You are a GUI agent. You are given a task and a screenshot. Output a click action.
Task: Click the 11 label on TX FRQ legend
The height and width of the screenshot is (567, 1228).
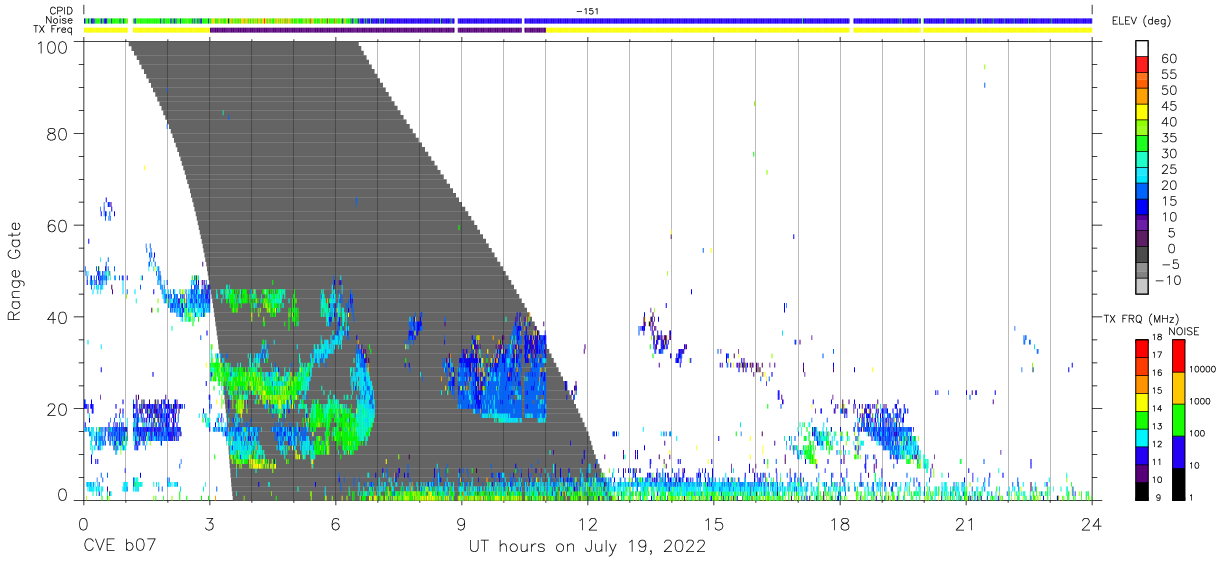click(x=1158, y=463)
